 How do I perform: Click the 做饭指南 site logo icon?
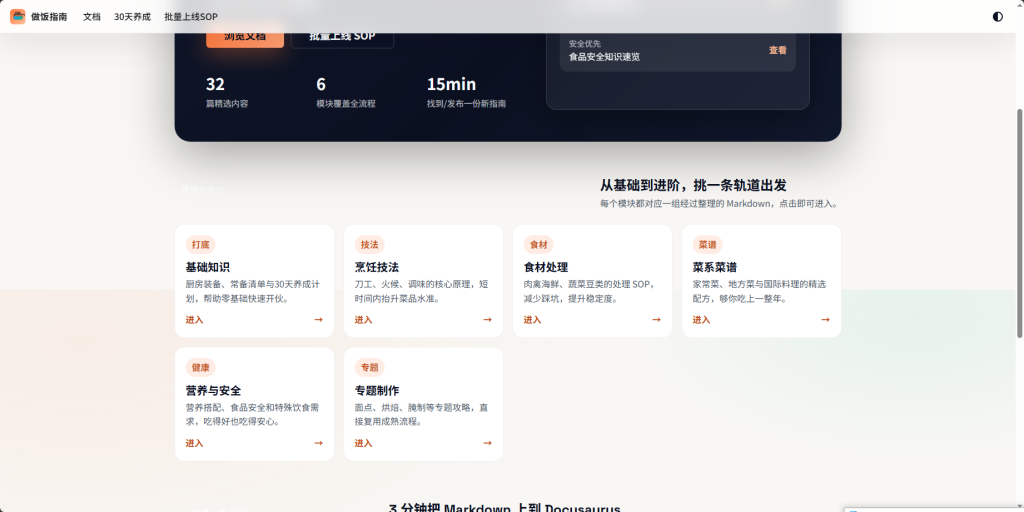pos(18,16)
